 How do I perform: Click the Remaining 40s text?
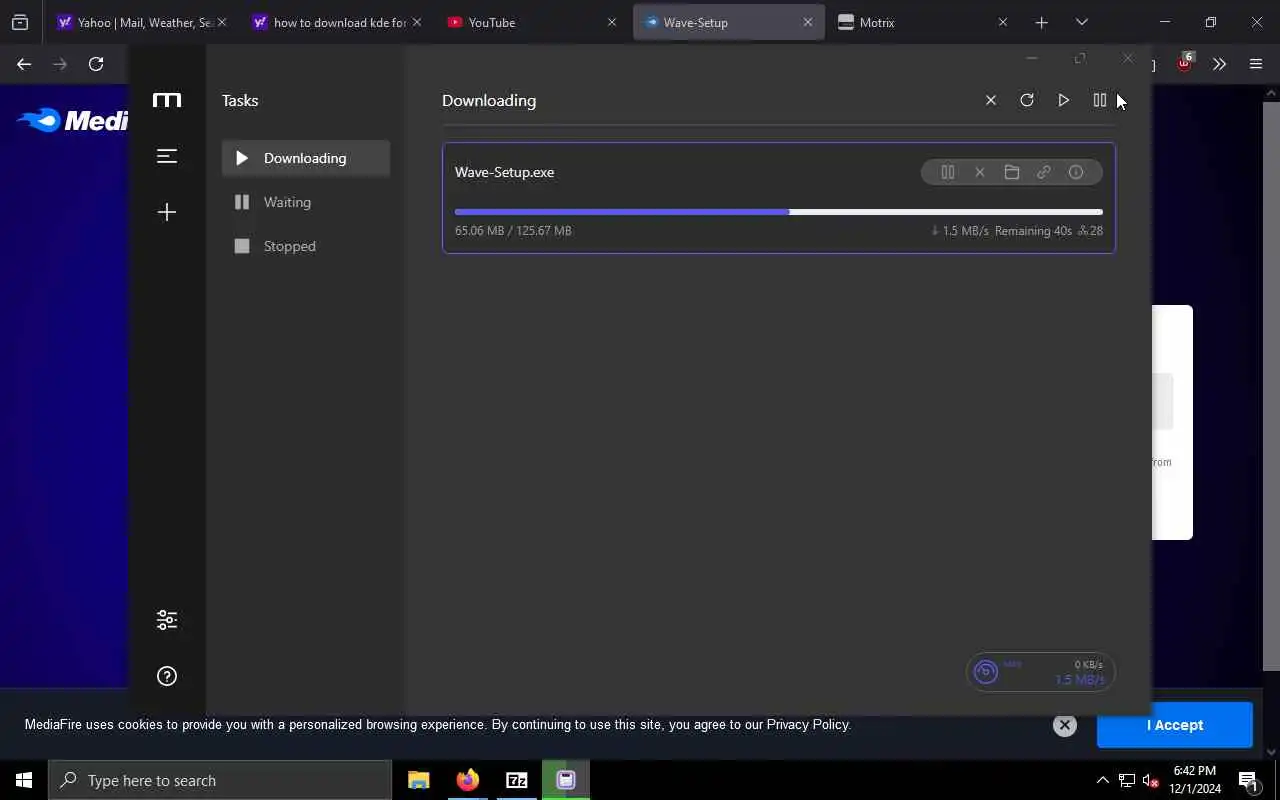pyautogui.click(x=1033, y=231)
